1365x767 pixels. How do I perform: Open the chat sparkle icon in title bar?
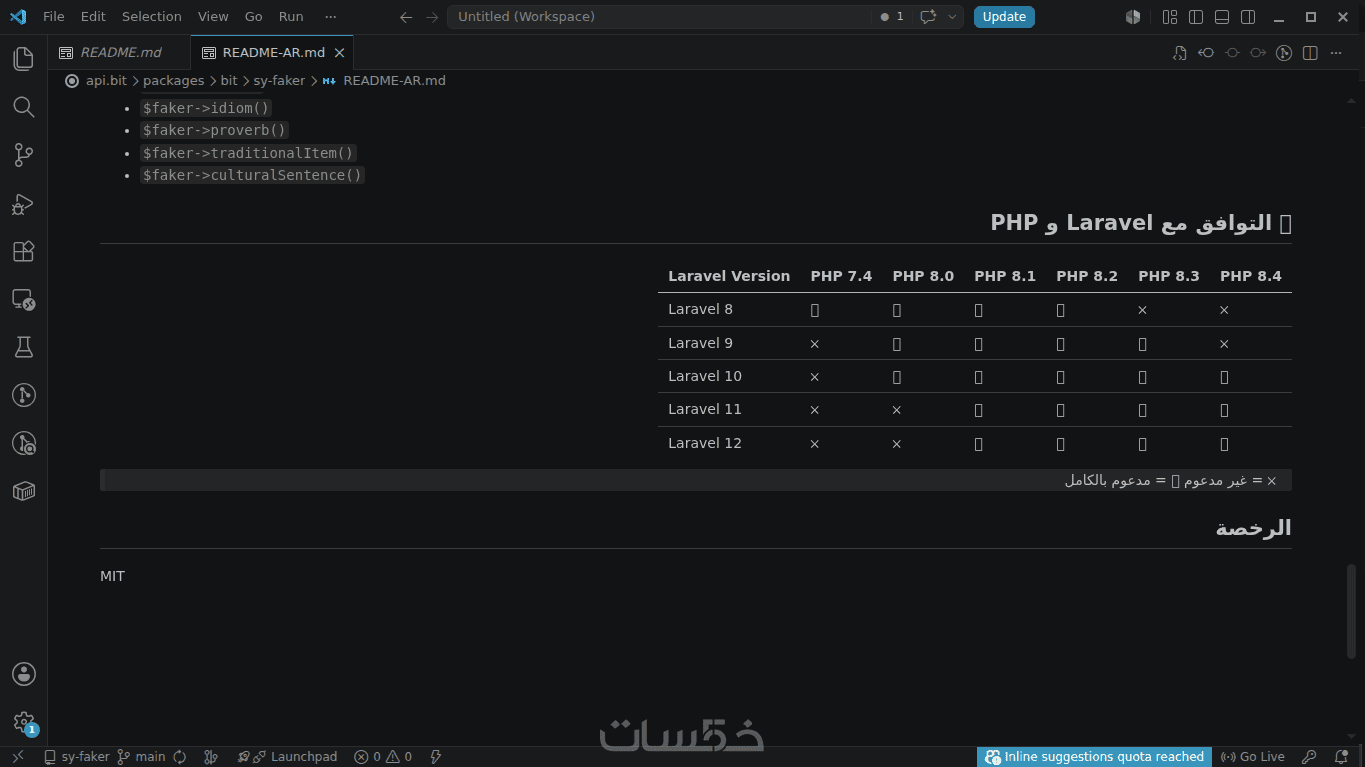(x=928, y=17)
